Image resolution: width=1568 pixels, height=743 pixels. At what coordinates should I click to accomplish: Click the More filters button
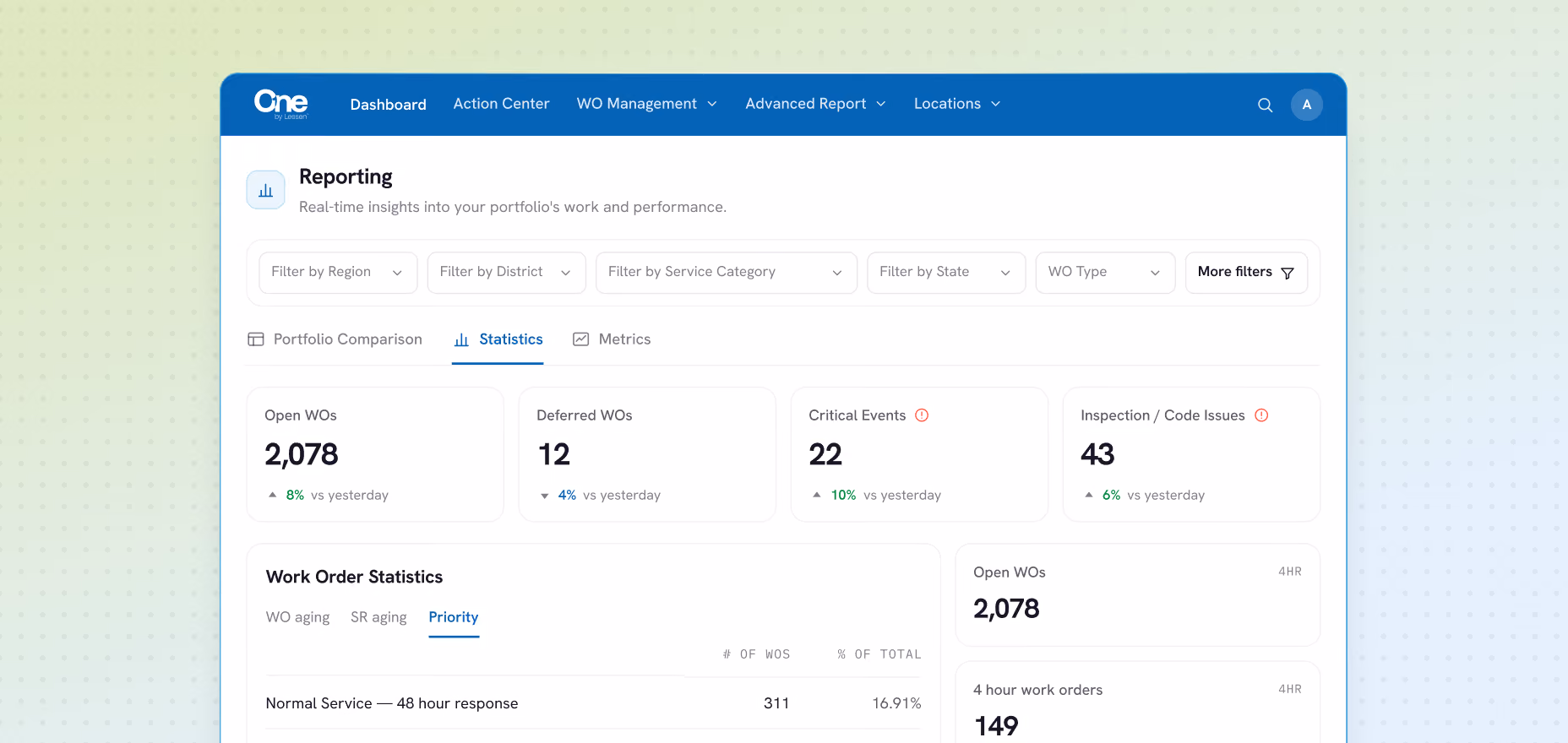click(1246, 273)
